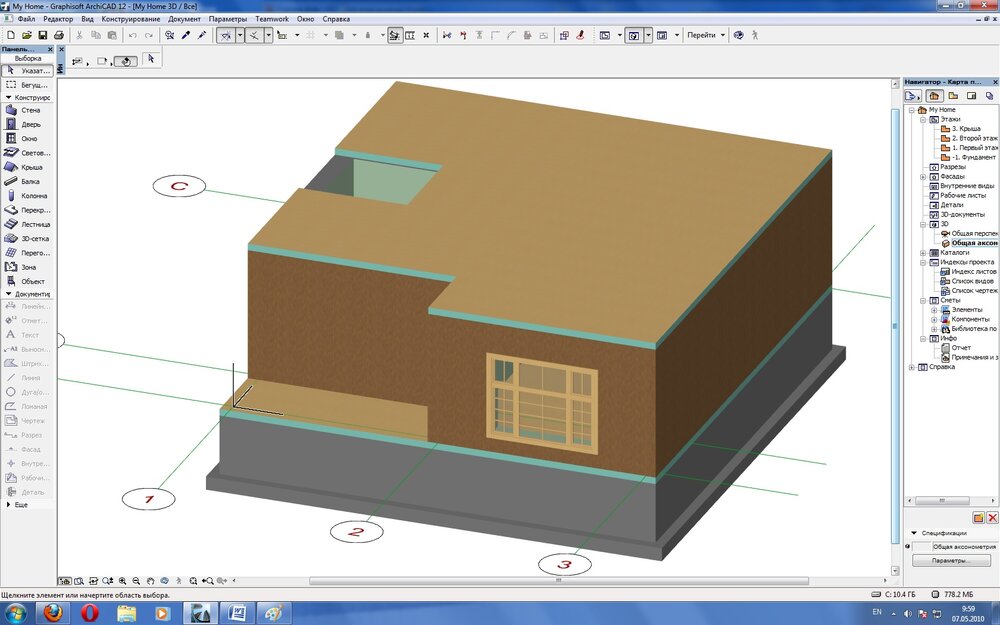Open the Teamwork menu
The image size is (1000, 625).
(x=272, y=18)
